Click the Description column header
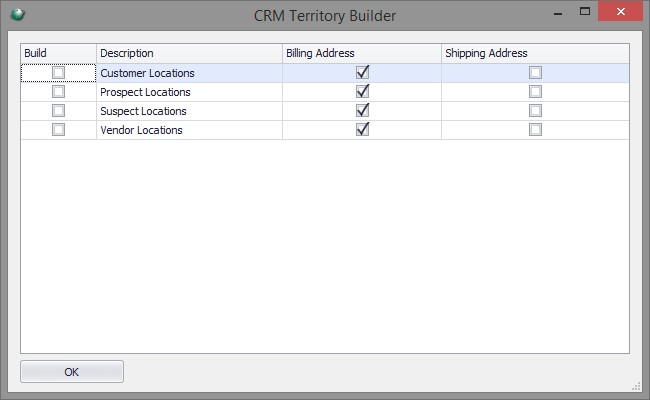This screenshot has width=650, height=400. pyautogui.click(x=189, y=53)
